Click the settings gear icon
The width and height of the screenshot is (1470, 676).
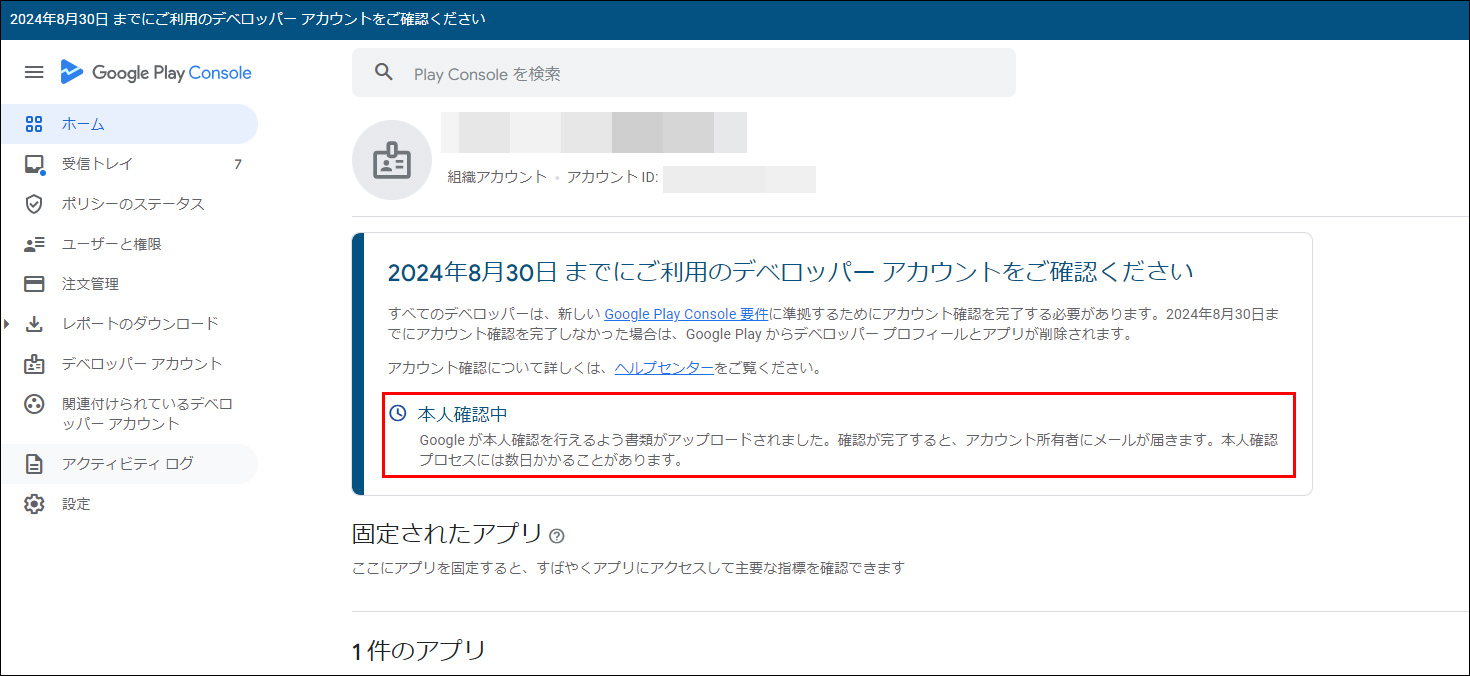[x=34, y=504]
